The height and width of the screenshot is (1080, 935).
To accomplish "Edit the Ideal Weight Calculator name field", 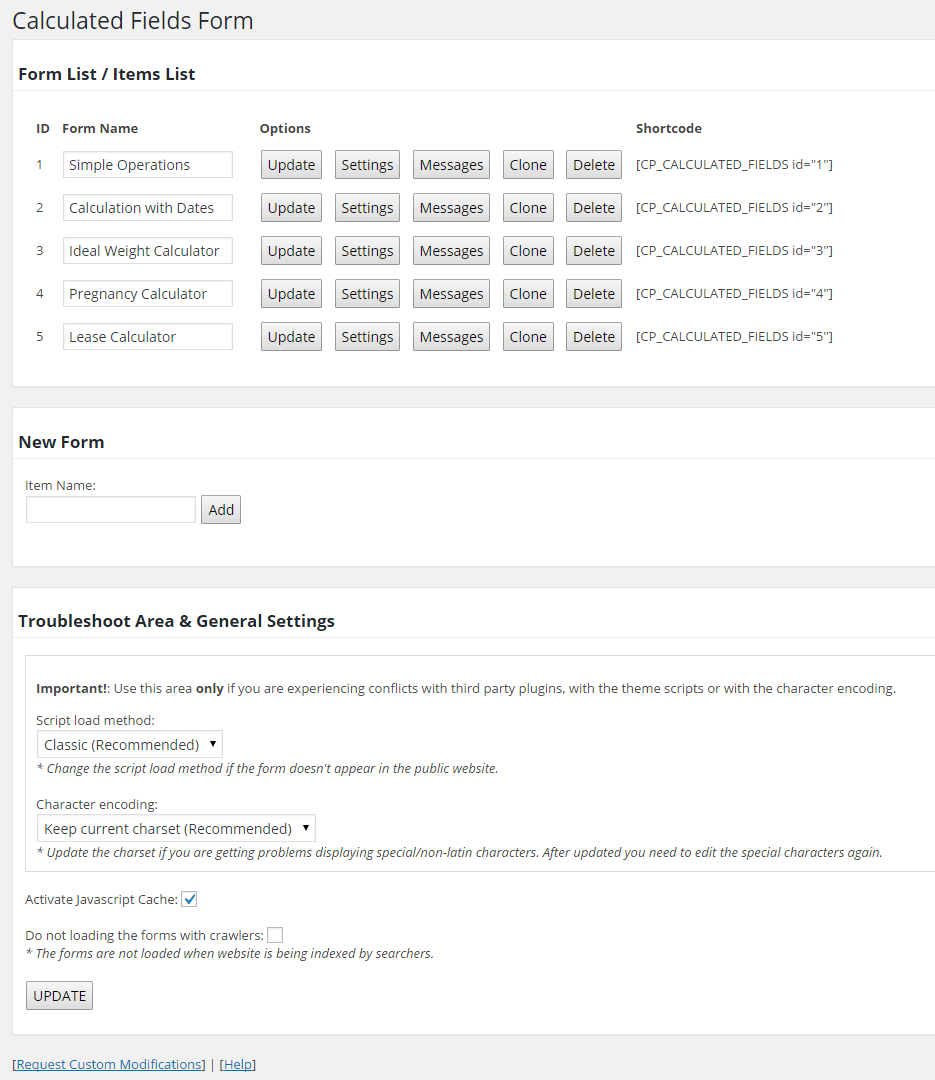I will (x=147, y=251).
